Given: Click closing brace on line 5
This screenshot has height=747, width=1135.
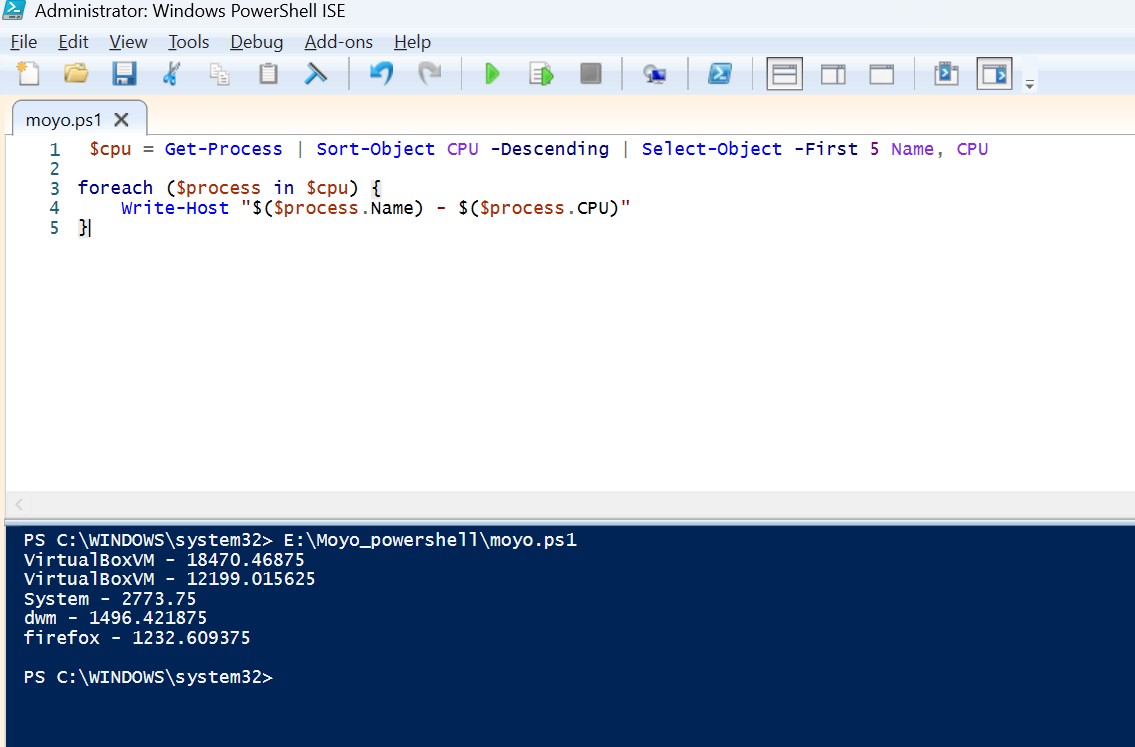Looking at the screenshot, I should click(82, 227).
